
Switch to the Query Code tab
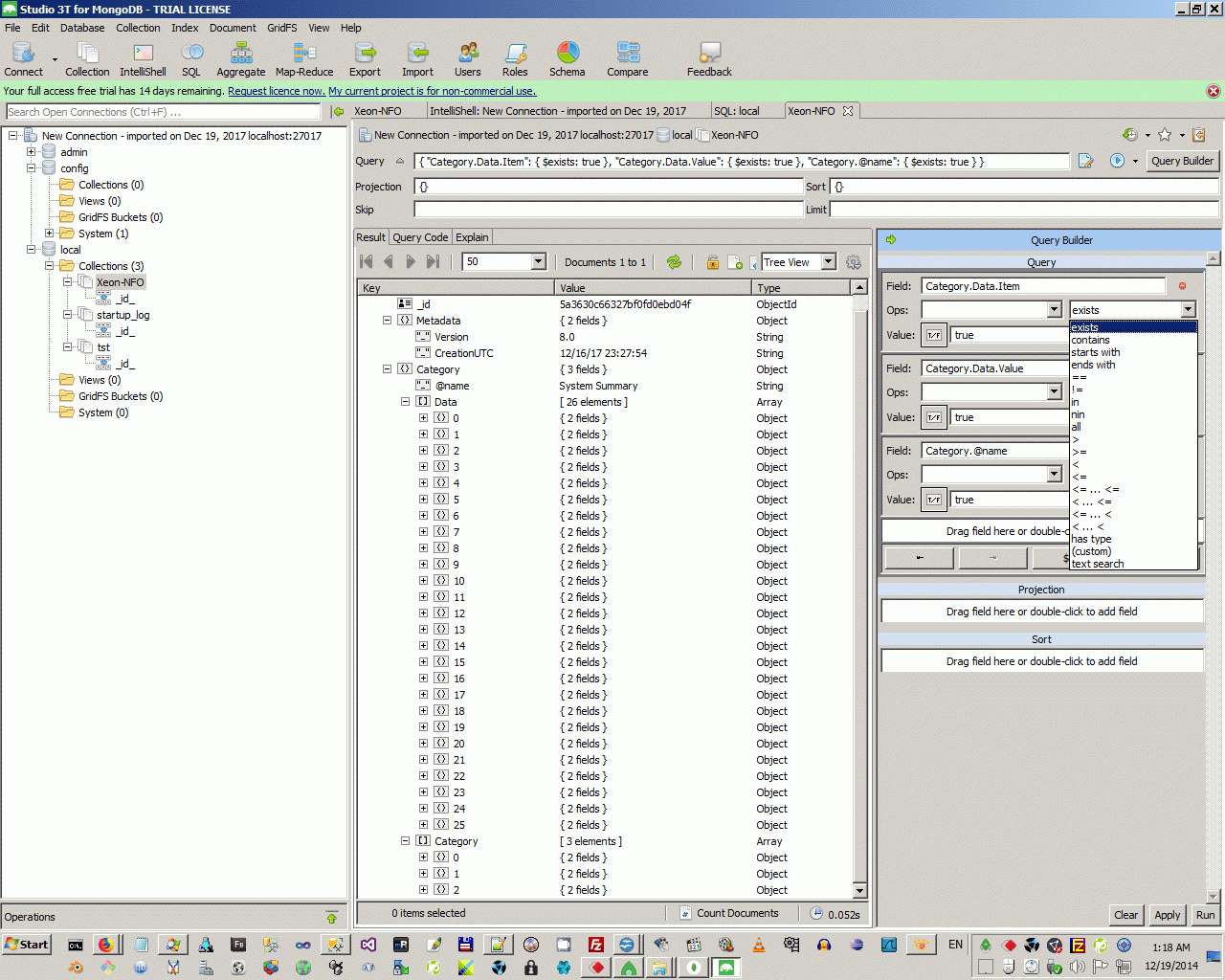[x=420, y=237]
